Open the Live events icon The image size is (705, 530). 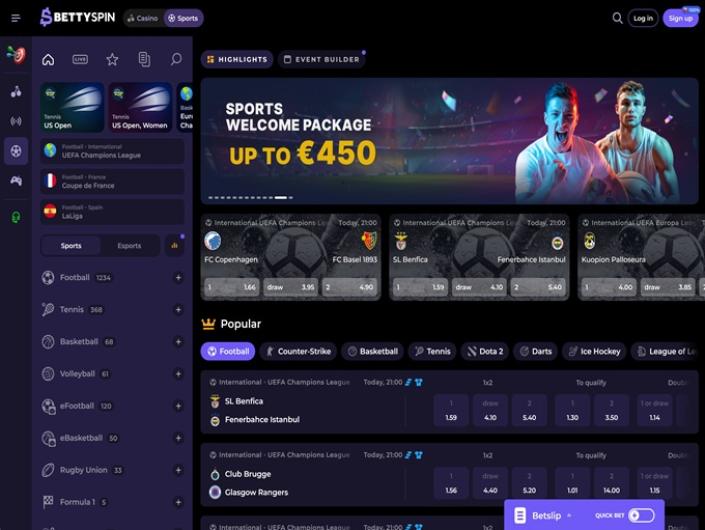click(80, 59)
